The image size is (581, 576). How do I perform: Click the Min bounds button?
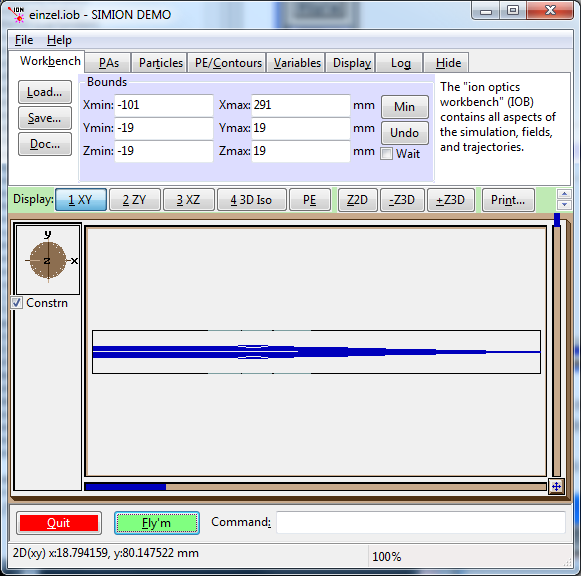pos(405,107)
